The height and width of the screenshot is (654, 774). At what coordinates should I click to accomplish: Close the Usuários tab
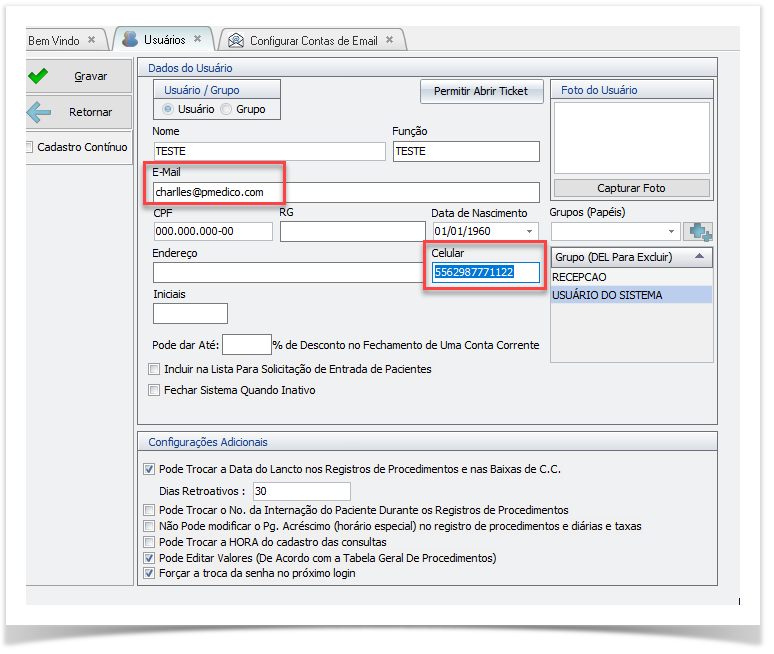198,40
